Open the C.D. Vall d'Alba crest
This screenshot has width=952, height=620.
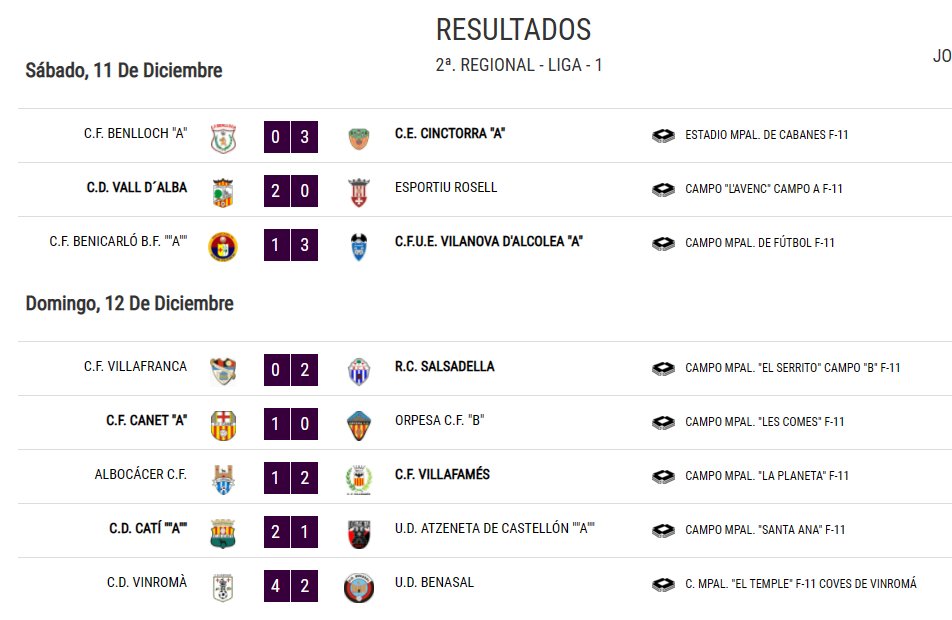223,192
